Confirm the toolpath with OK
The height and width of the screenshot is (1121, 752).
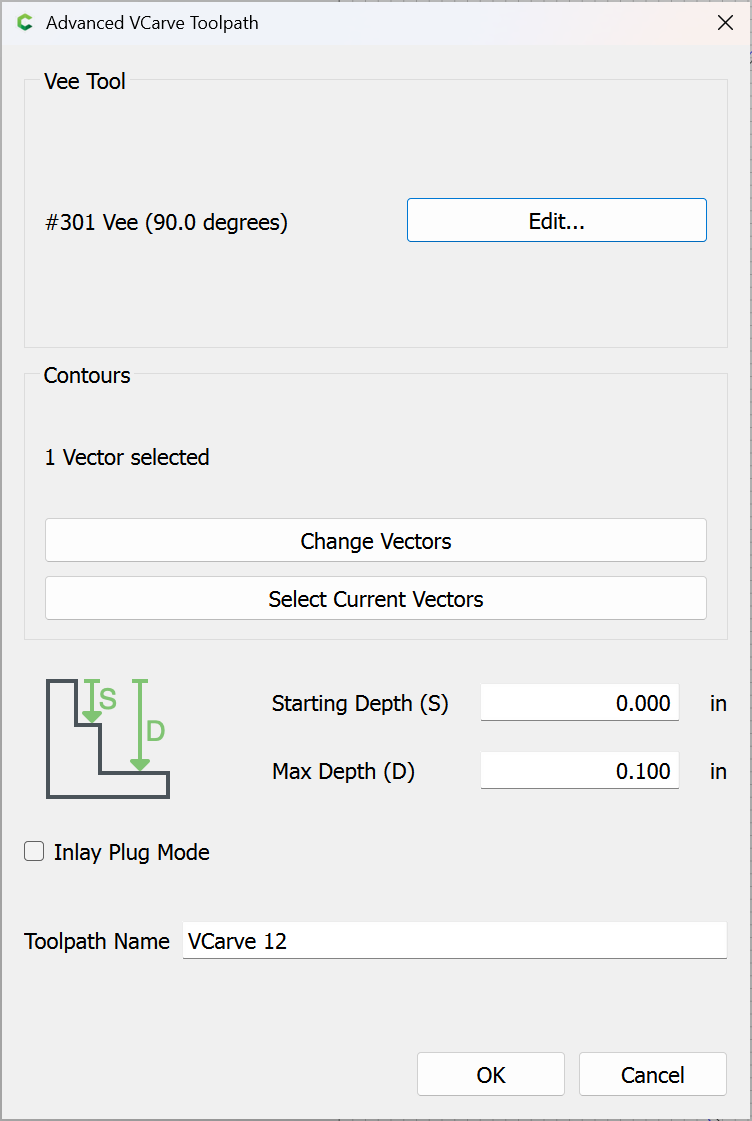coord(490,1075)
